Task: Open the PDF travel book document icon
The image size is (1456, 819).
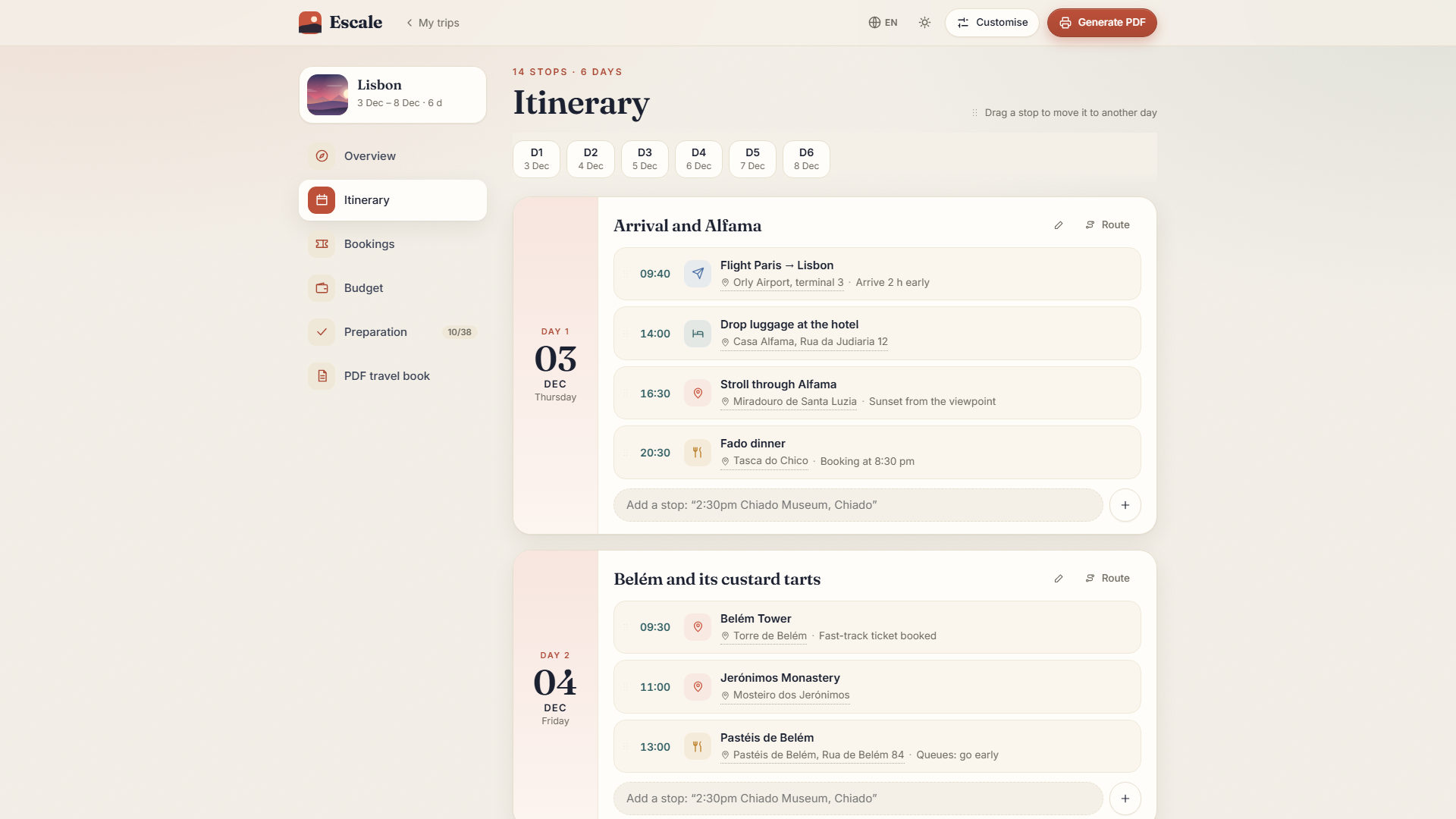Action: (x=322, y=376)
